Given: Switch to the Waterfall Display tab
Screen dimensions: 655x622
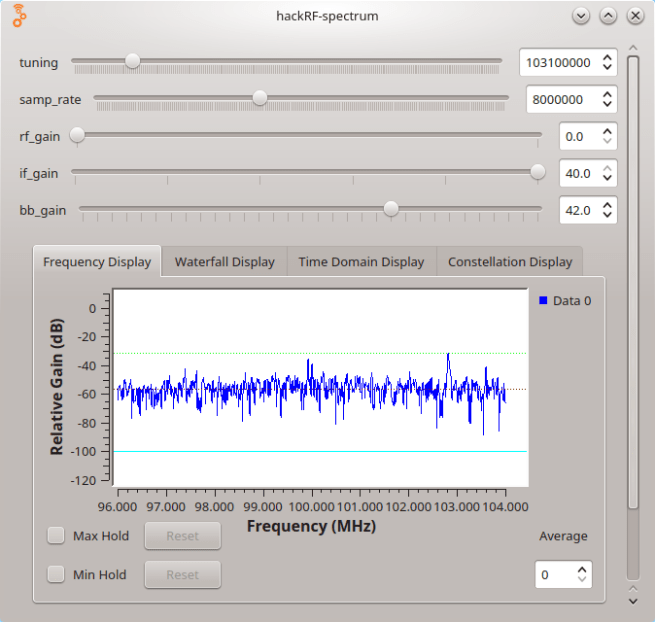Looking at the screenshot, I should 224,262.
